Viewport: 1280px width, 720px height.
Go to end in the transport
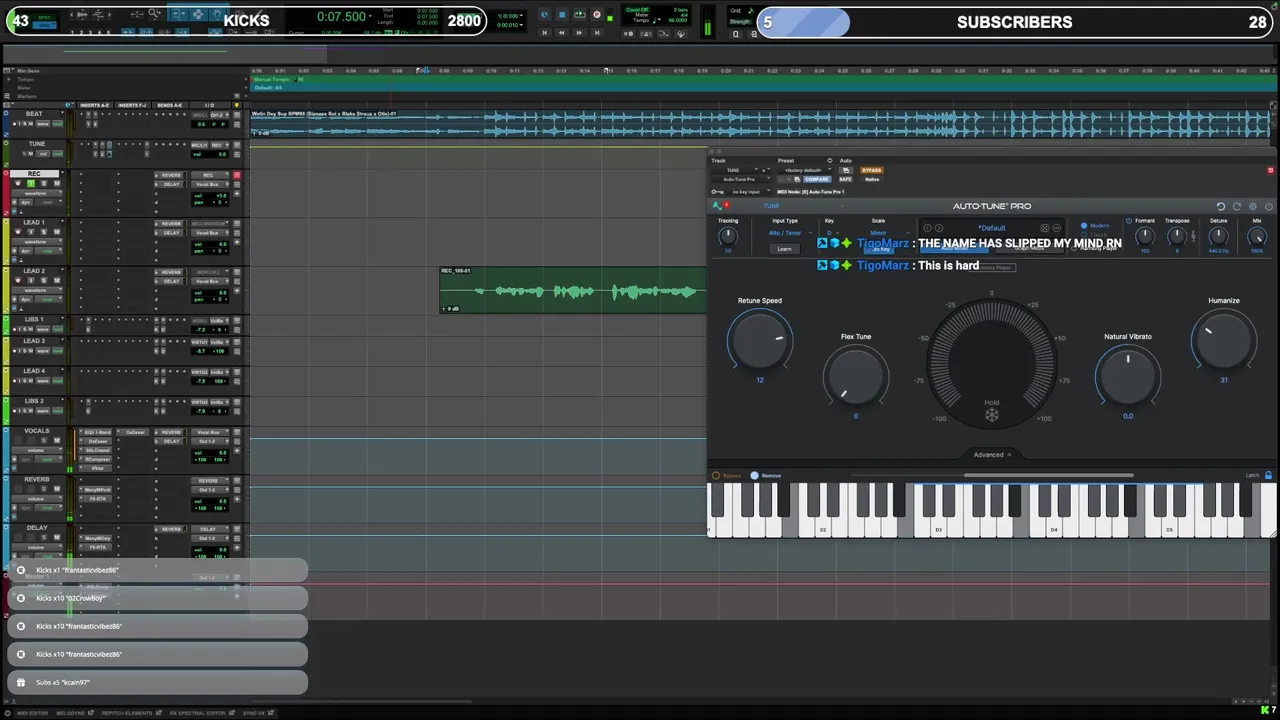pyautogui.click(x=596, y=32)
